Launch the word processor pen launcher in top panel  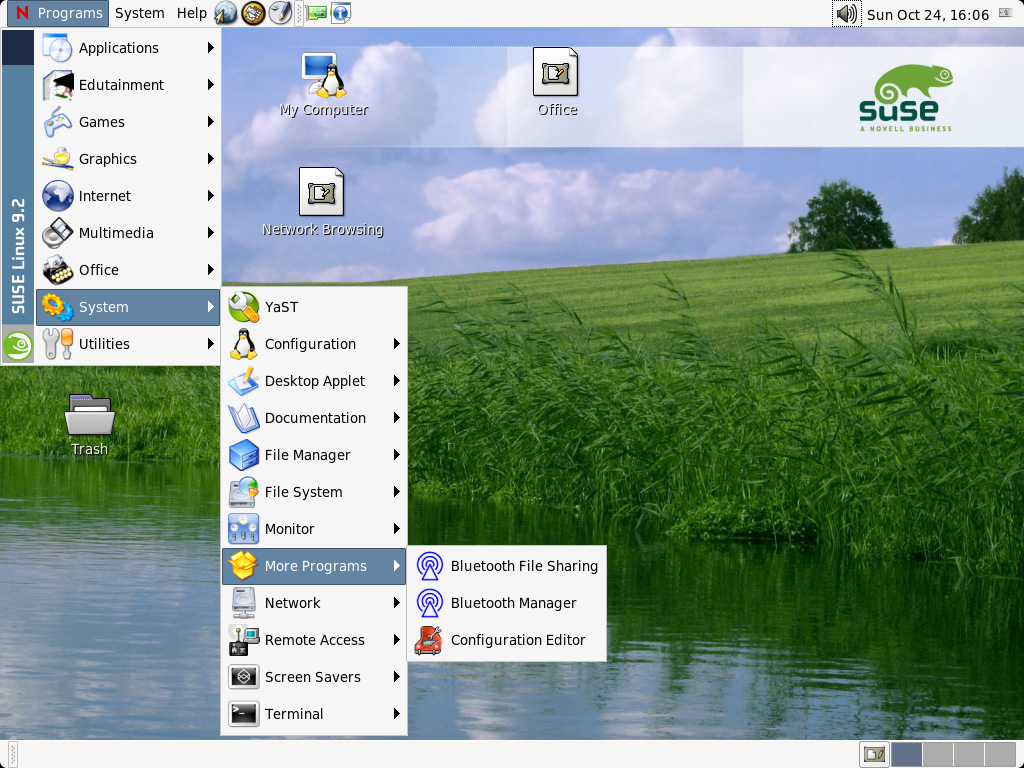(x=281, y=13)
